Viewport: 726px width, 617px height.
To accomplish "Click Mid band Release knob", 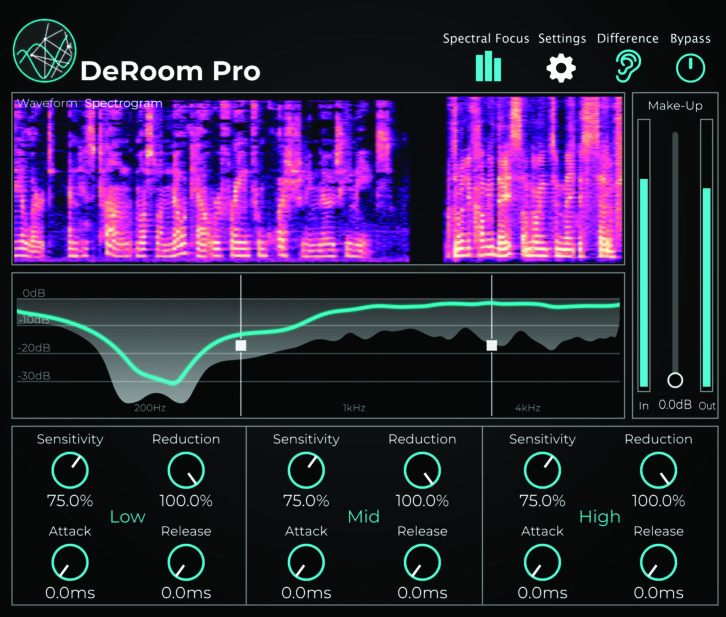I will click(422, 562).
